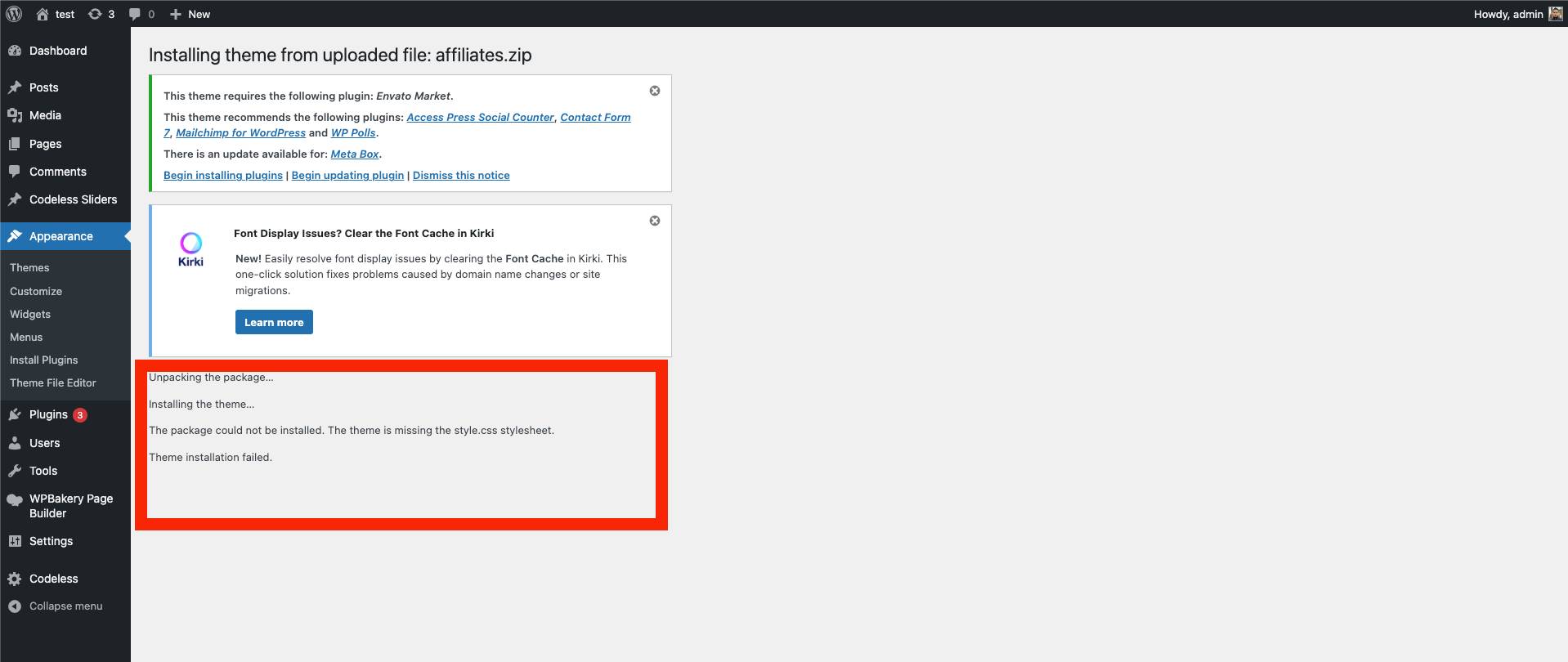Follow WP Polls link
This screenshot has width=1568, height=662.
pyautogui.click(x=353, y=132)
